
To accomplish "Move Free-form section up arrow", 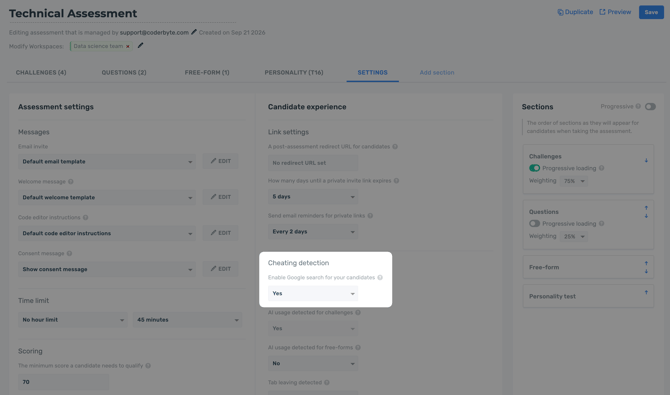I will click(x=646, y=263).
